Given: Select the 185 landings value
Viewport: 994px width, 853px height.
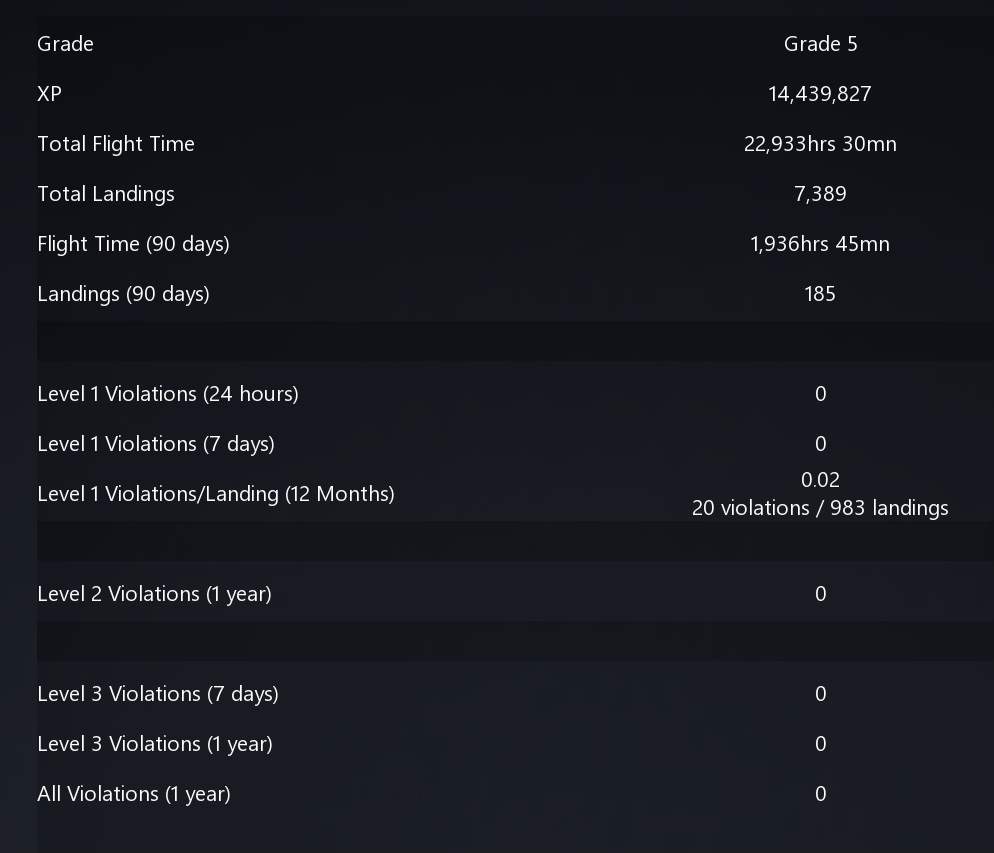Looking at the screenshot, I should (x=820, y=294).
